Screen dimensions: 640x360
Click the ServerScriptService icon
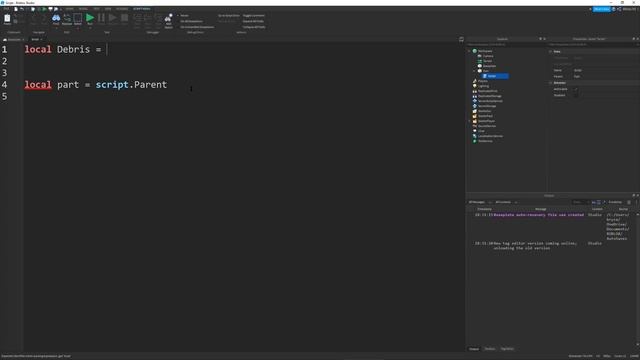click(475, 101)
